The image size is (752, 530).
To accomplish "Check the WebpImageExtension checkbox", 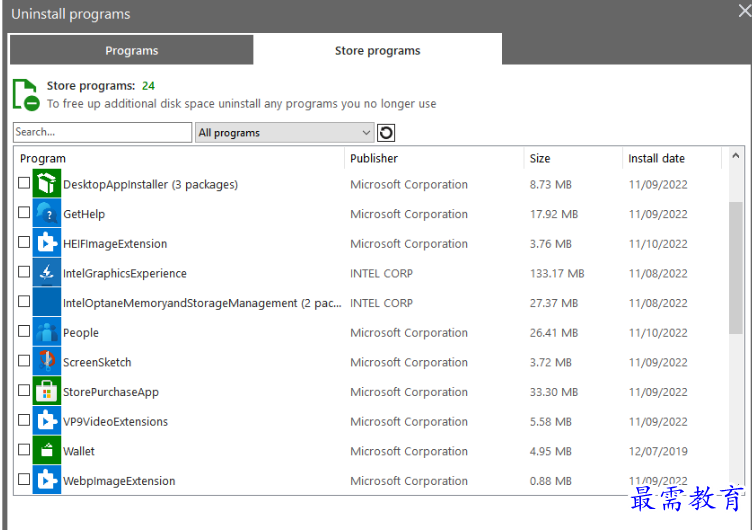I will pos(24,480).
